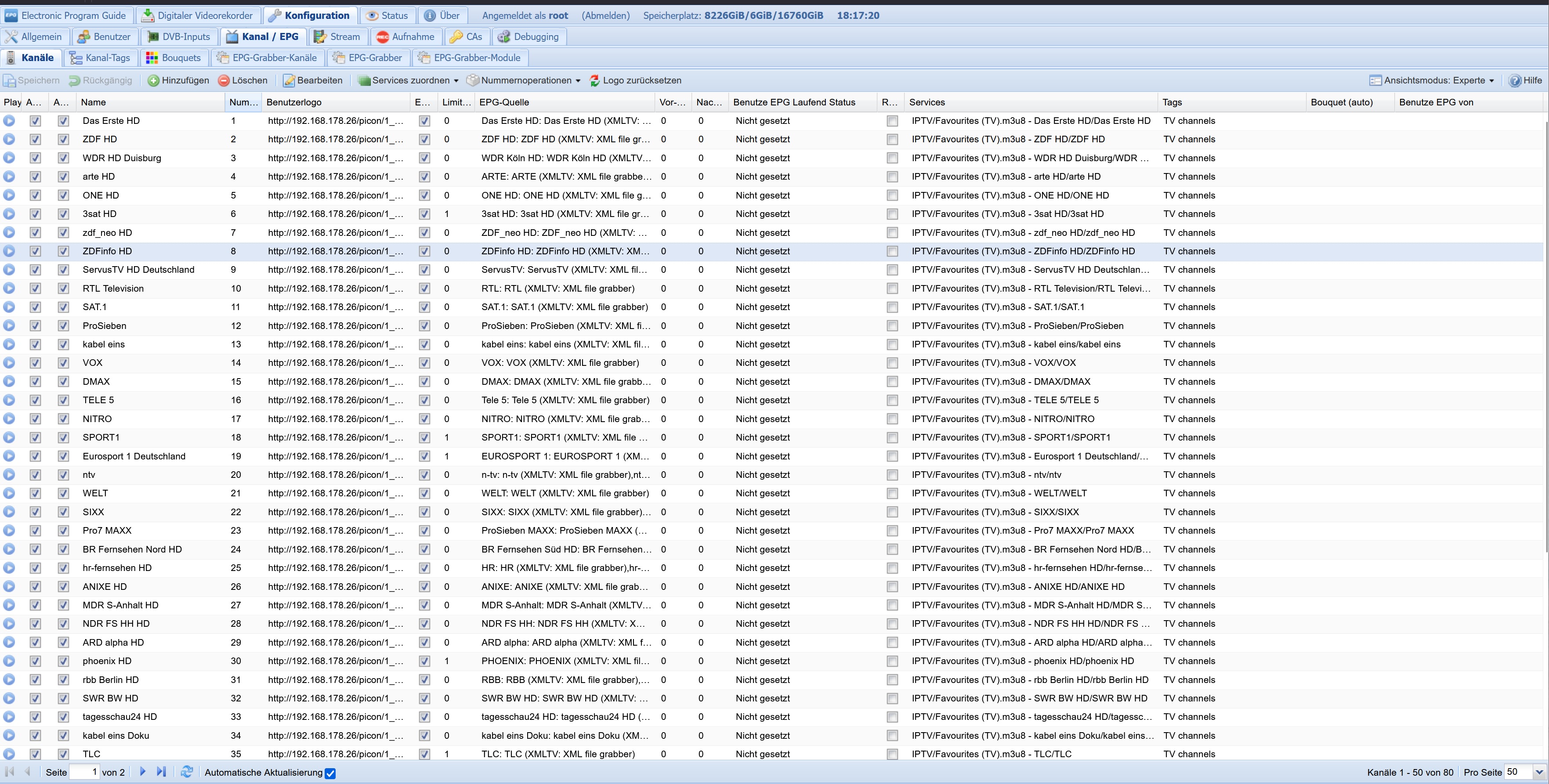Open the Status tab
Screen dimensions: 1549x784
click(x=387, y=16)
